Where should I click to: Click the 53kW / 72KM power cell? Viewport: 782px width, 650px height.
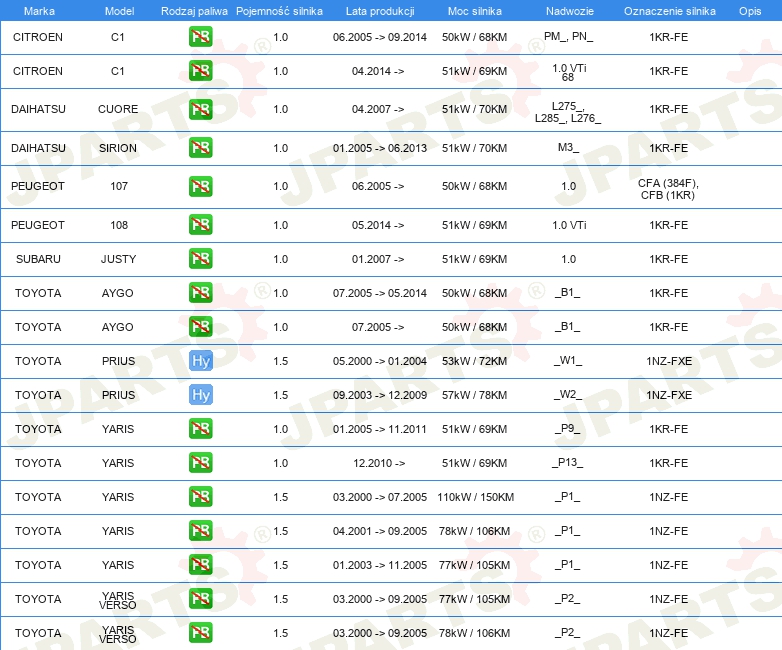pos(475,361)
